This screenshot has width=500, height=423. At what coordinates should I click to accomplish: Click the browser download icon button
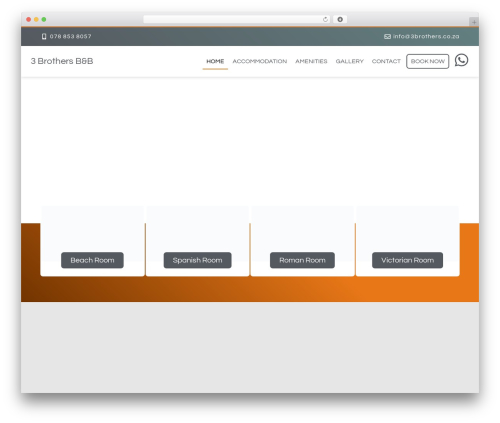point(340,19)
